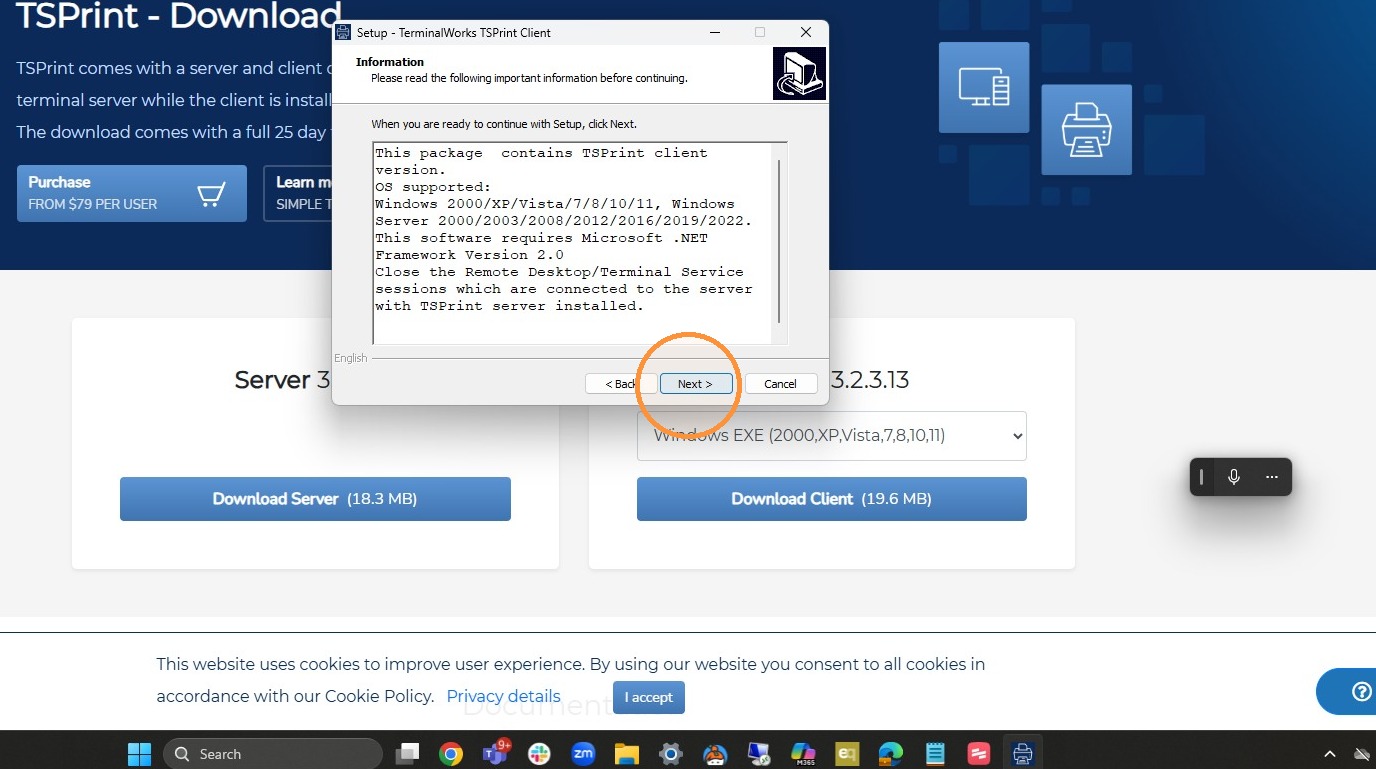
Task: Open the red striped app icon in the taskbar
Action: pos(979,754)
